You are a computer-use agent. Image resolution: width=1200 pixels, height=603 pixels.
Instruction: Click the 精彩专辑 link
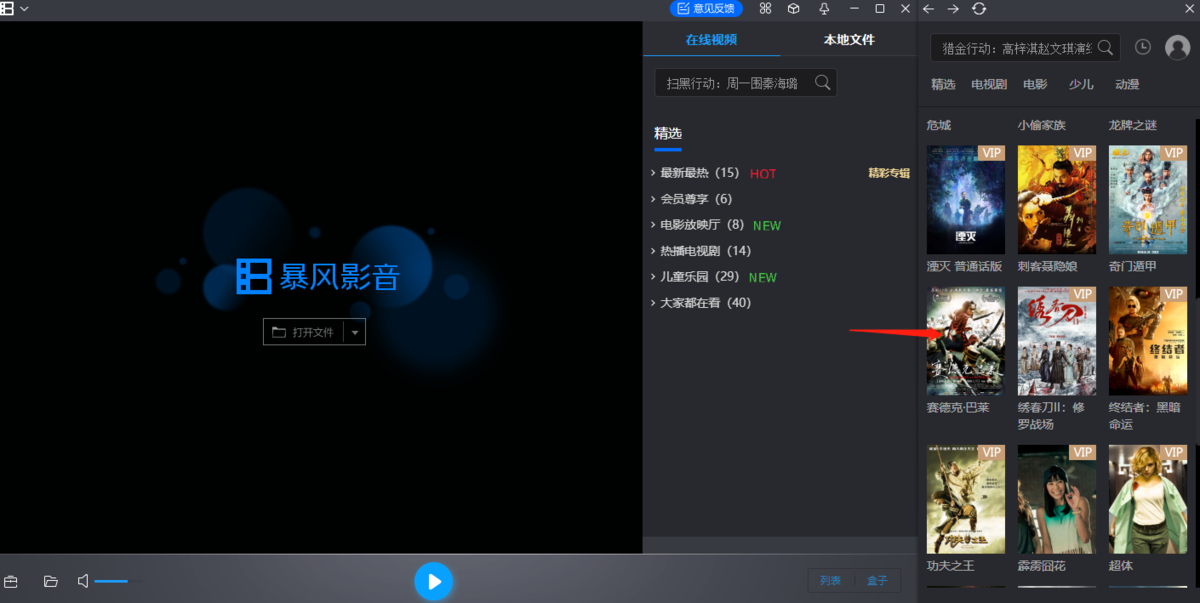889,173
